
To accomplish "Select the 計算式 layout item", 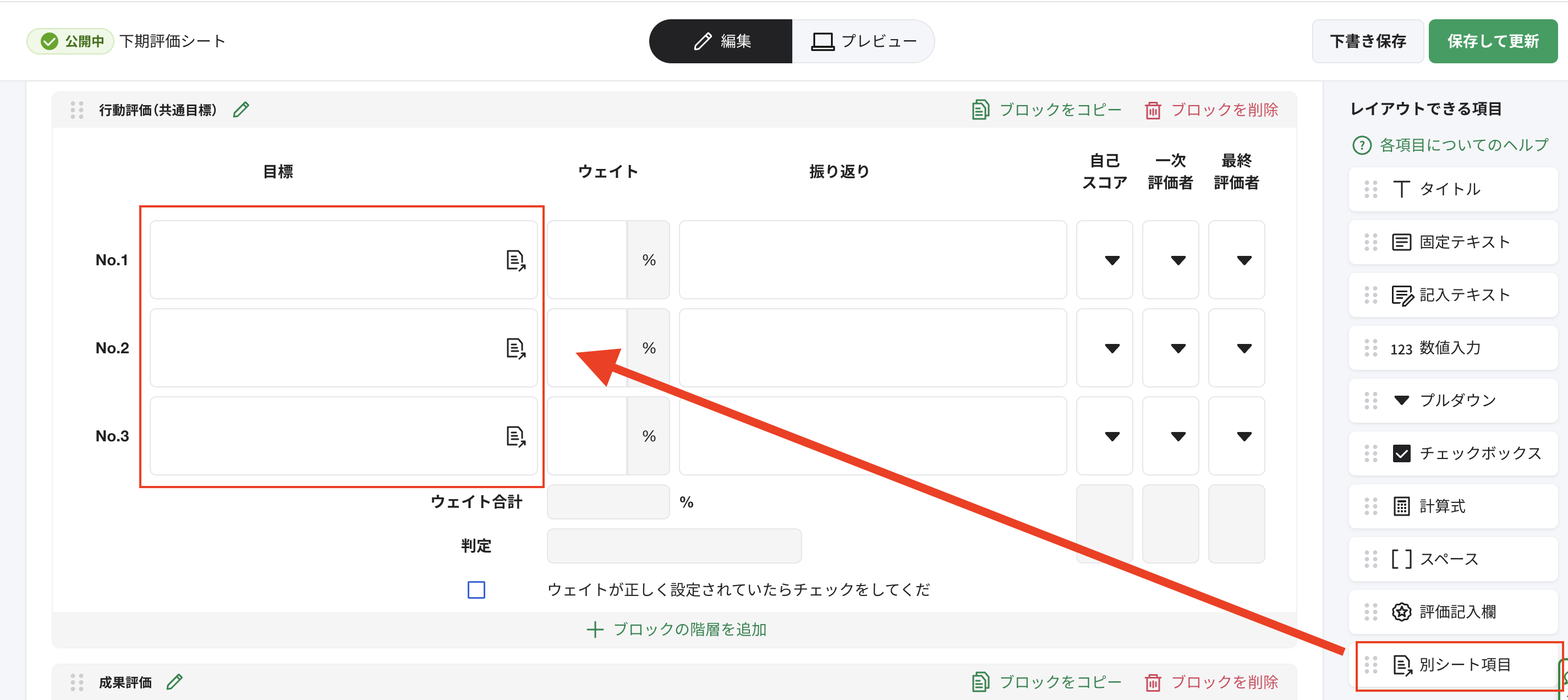I will [1453, 506].
